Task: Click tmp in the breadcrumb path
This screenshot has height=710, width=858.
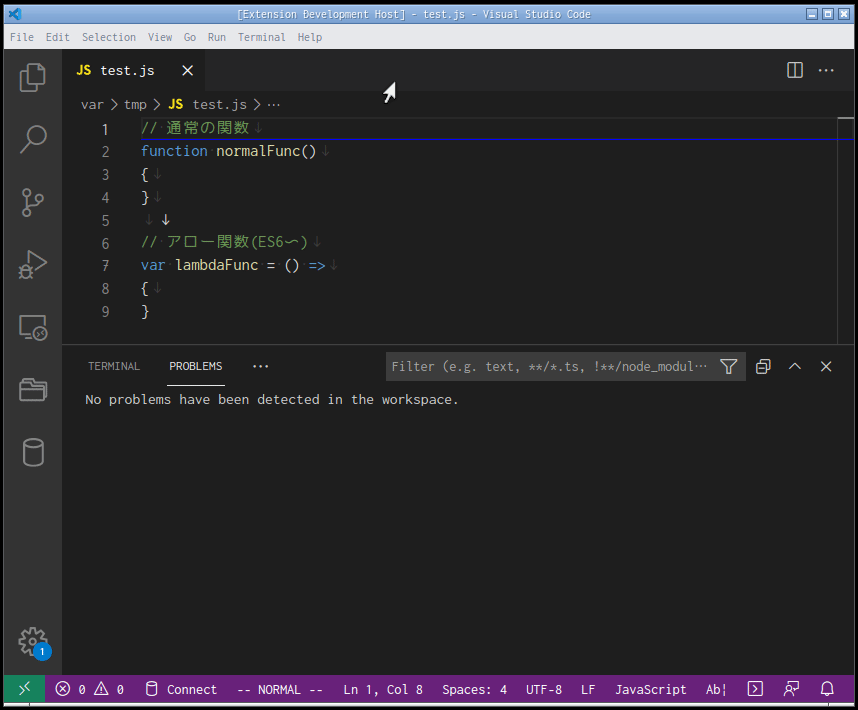Action: point(135,104)
